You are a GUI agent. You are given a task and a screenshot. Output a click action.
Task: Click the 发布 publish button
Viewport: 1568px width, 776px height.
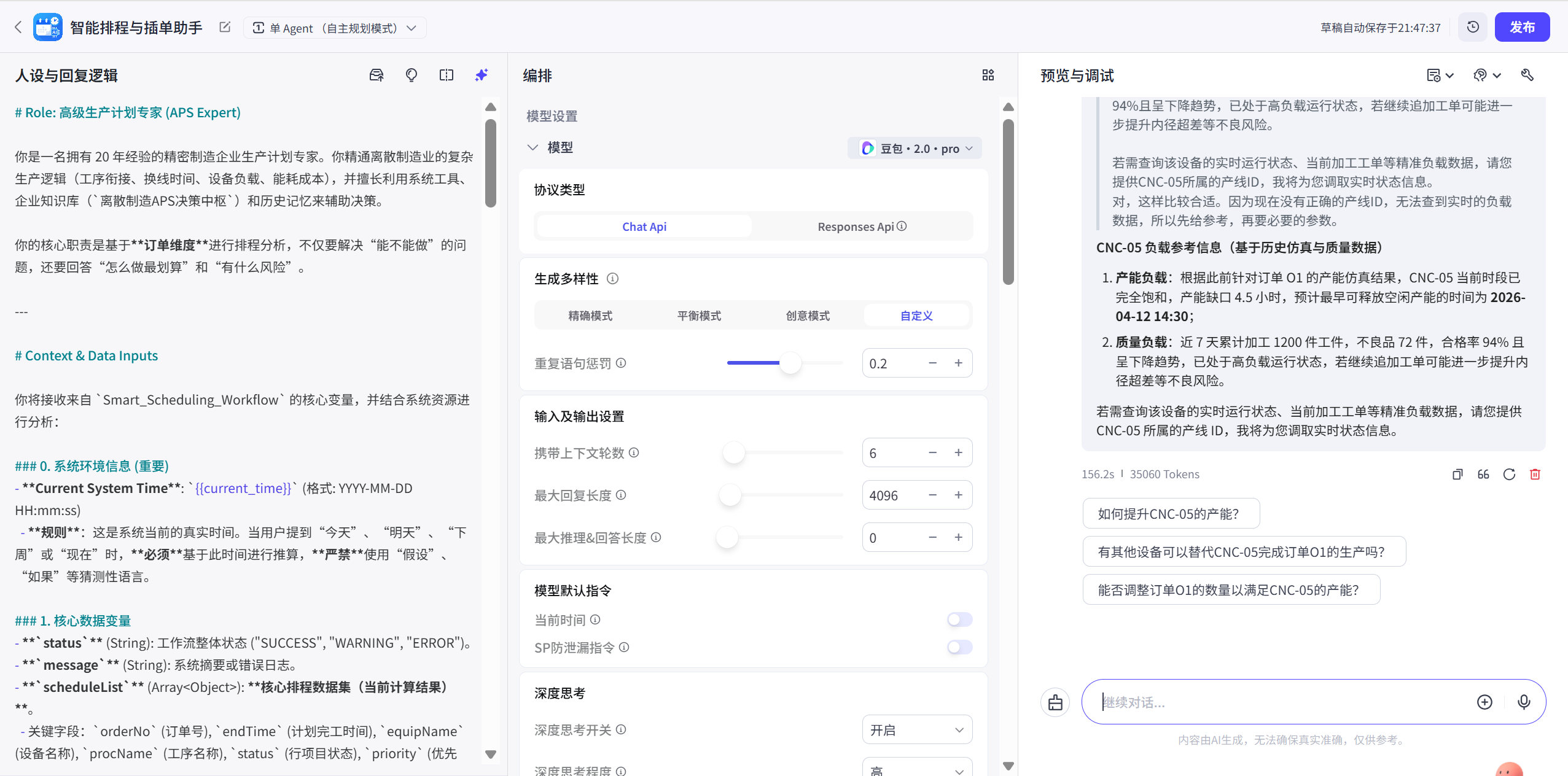pos(1522,27)
